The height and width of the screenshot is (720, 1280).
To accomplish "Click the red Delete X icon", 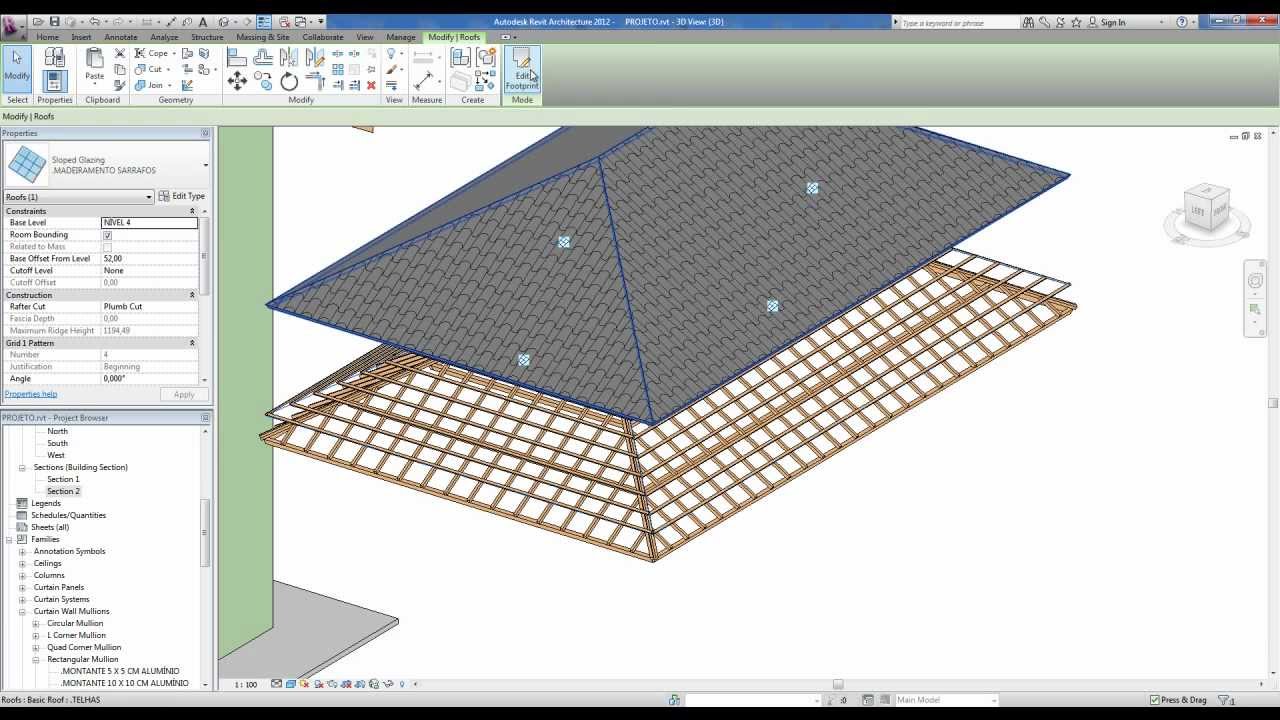I will (371, 85).
